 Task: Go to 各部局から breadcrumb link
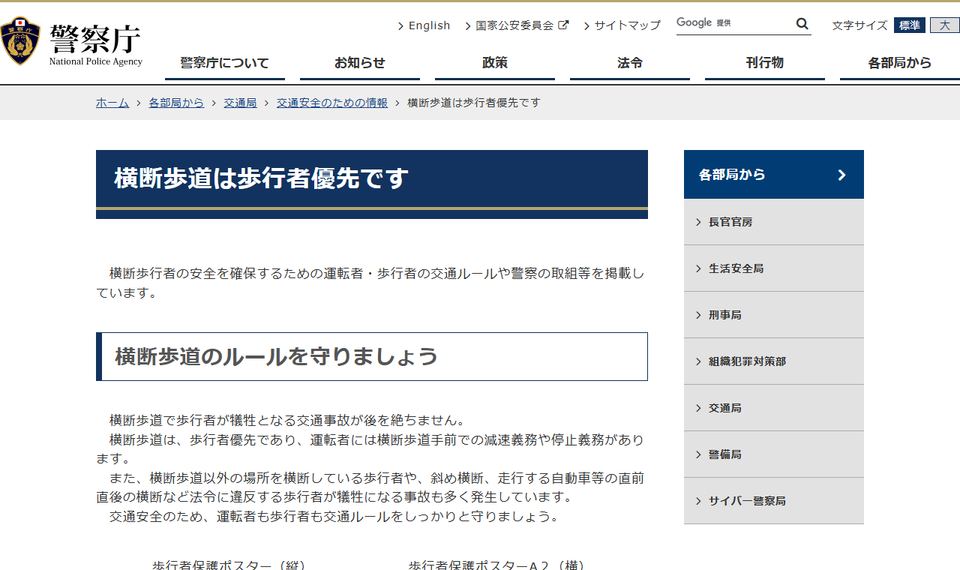click(x=176, y=103)
